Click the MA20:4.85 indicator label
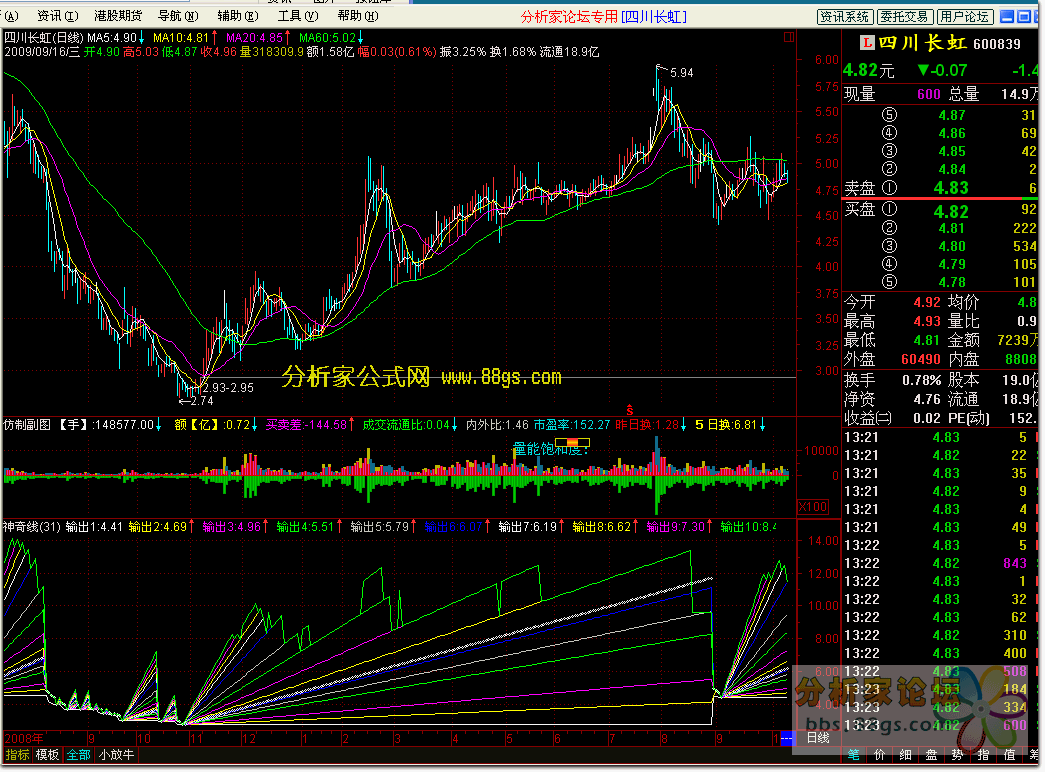1045x772 pixels. (255, 38)
